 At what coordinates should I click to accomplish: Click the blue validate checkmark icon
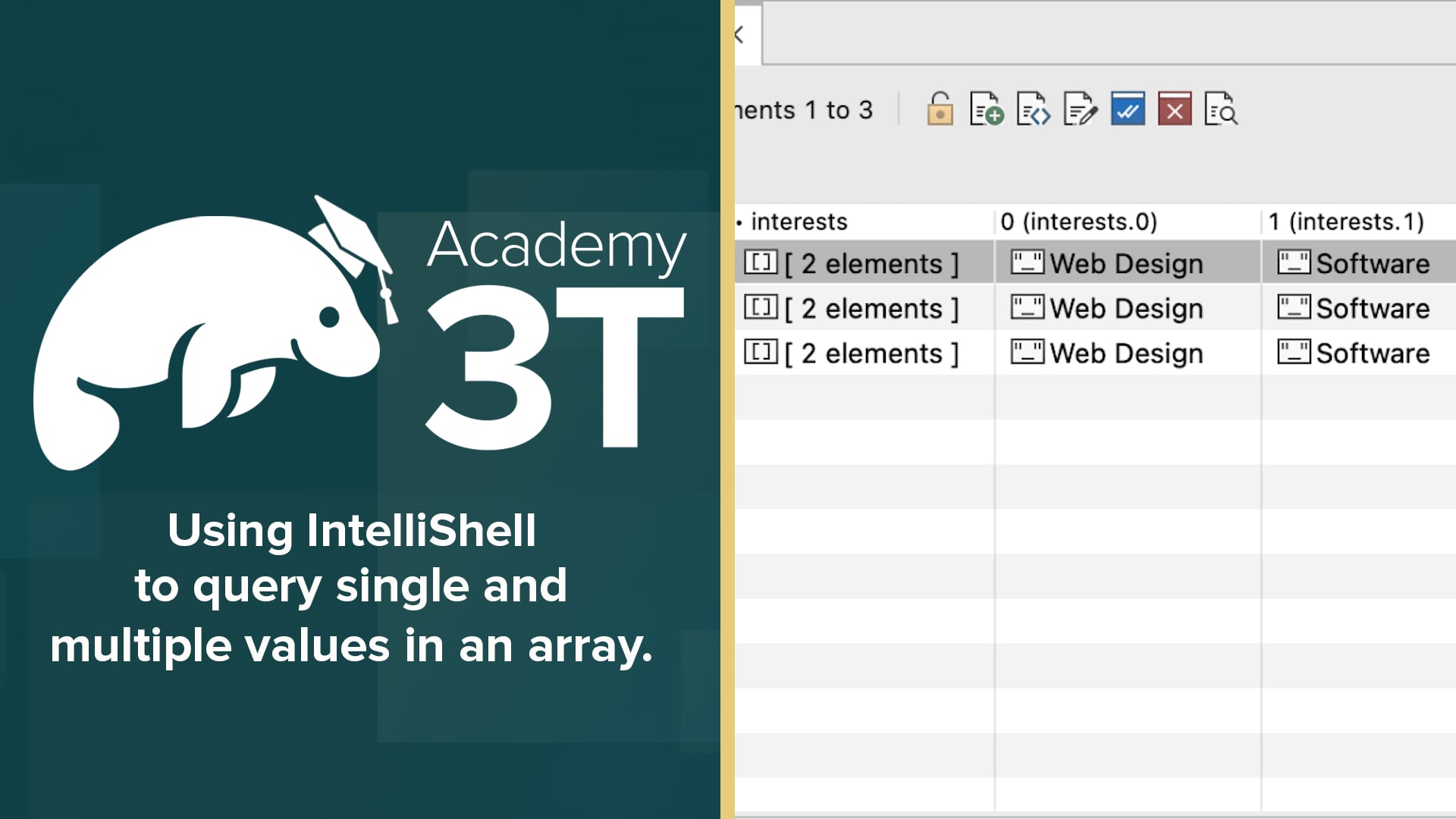click(1128, 109)
